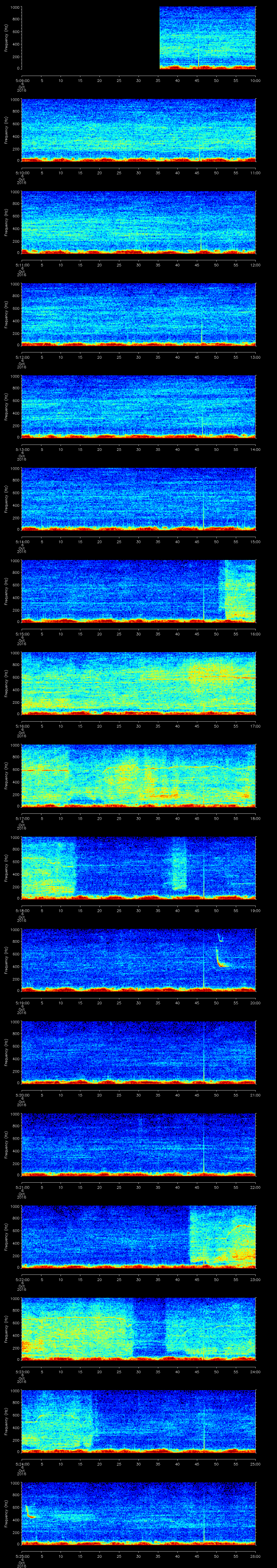Click the 5:11:00 start time label
Screen dimensions: 277x1568
22,265
